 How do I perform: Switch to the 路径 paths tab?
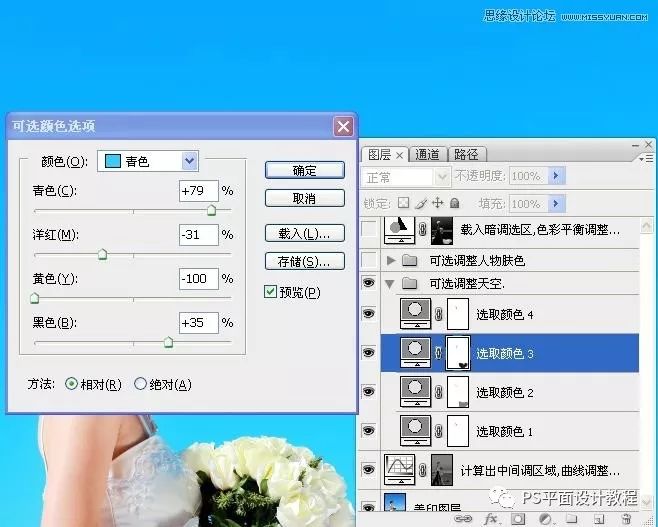click(x=466, y=154)
